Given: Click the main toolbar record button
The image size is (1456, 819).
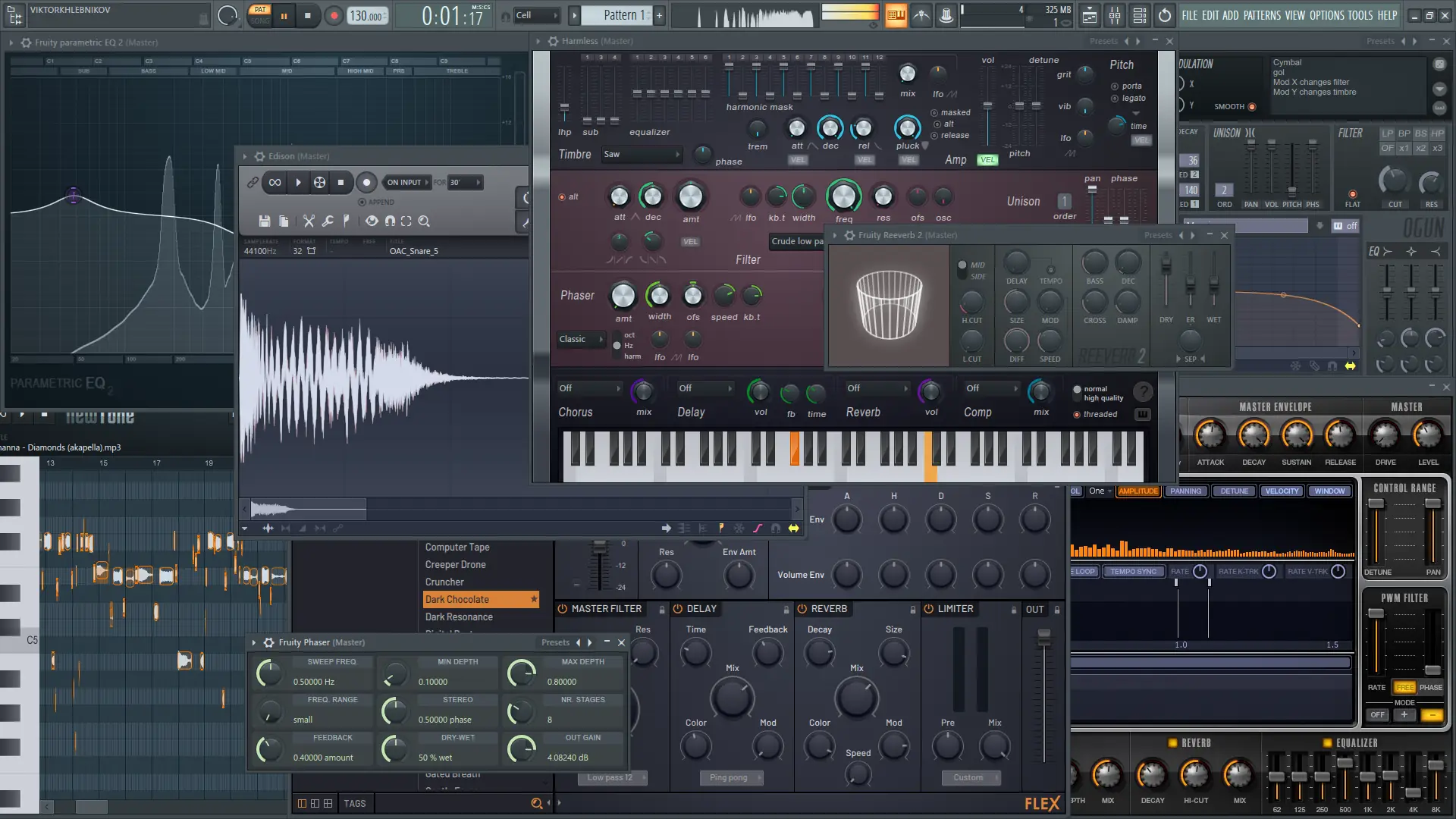Looking at the screenshot, I should 334,15.
